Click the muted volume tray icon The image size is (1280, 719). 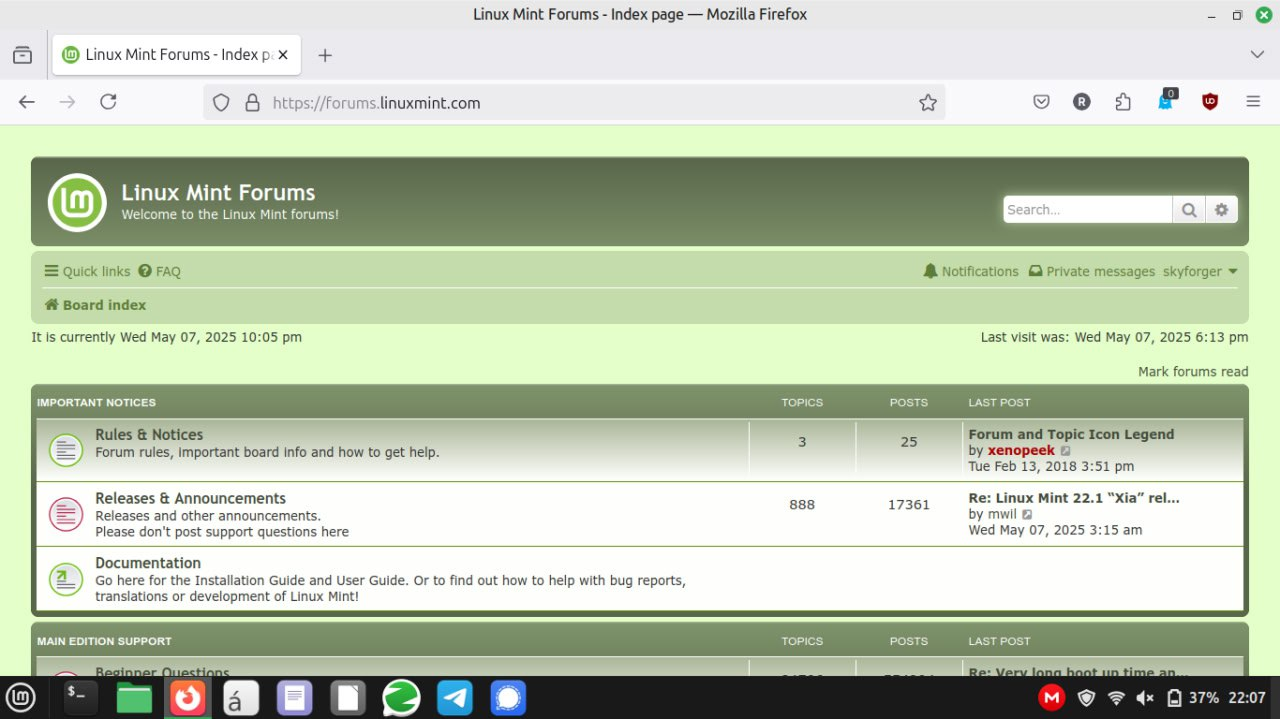(1145, 697)
